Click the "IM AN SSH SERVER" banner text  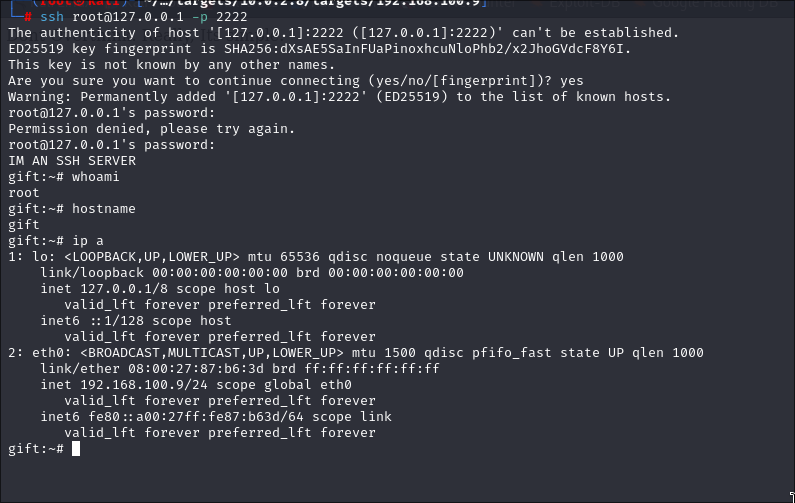coord(72,161)
